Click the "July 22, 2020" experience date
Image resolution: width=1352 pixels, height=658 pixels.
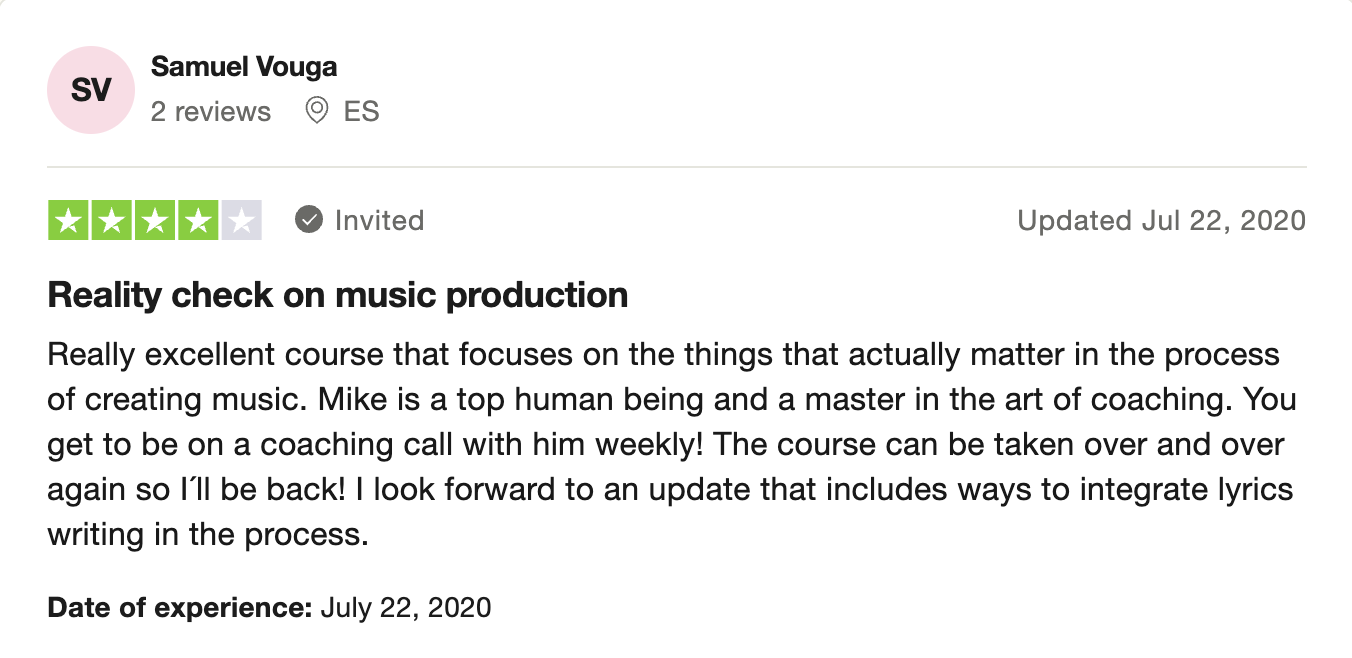click(x=406, y=607)
